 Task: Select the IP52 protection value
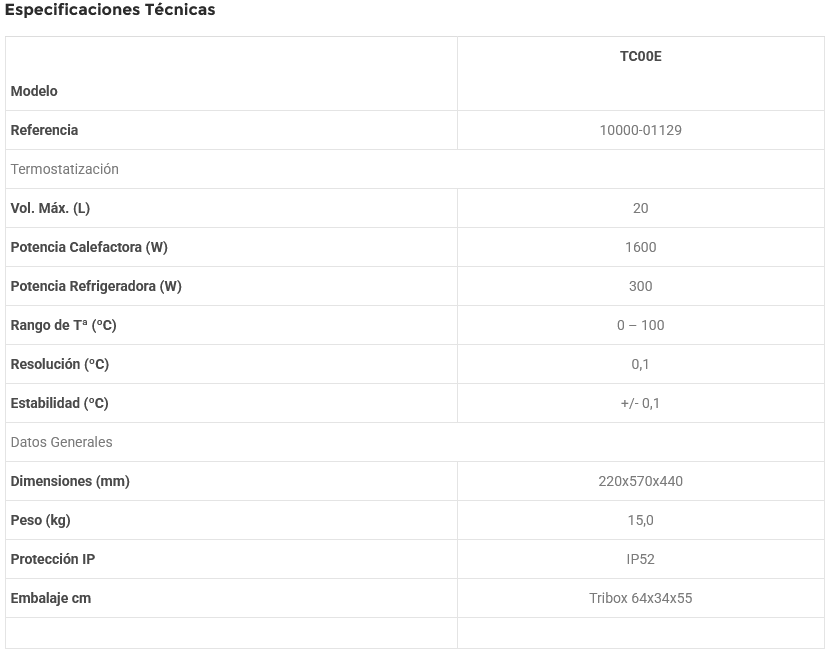pos(640,559)
